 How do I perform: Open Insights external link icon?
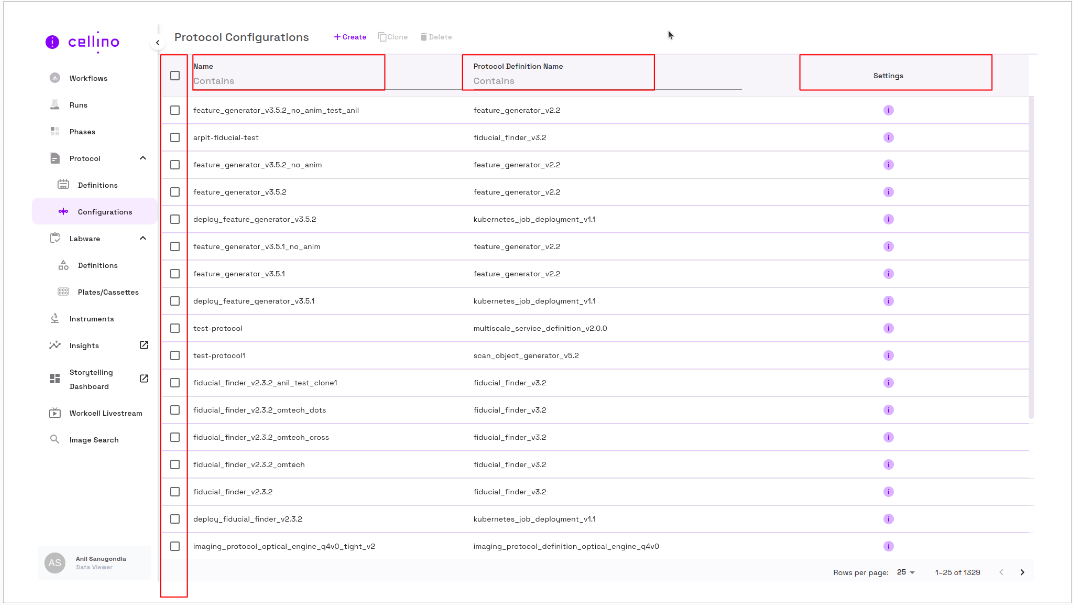(143, 345)
